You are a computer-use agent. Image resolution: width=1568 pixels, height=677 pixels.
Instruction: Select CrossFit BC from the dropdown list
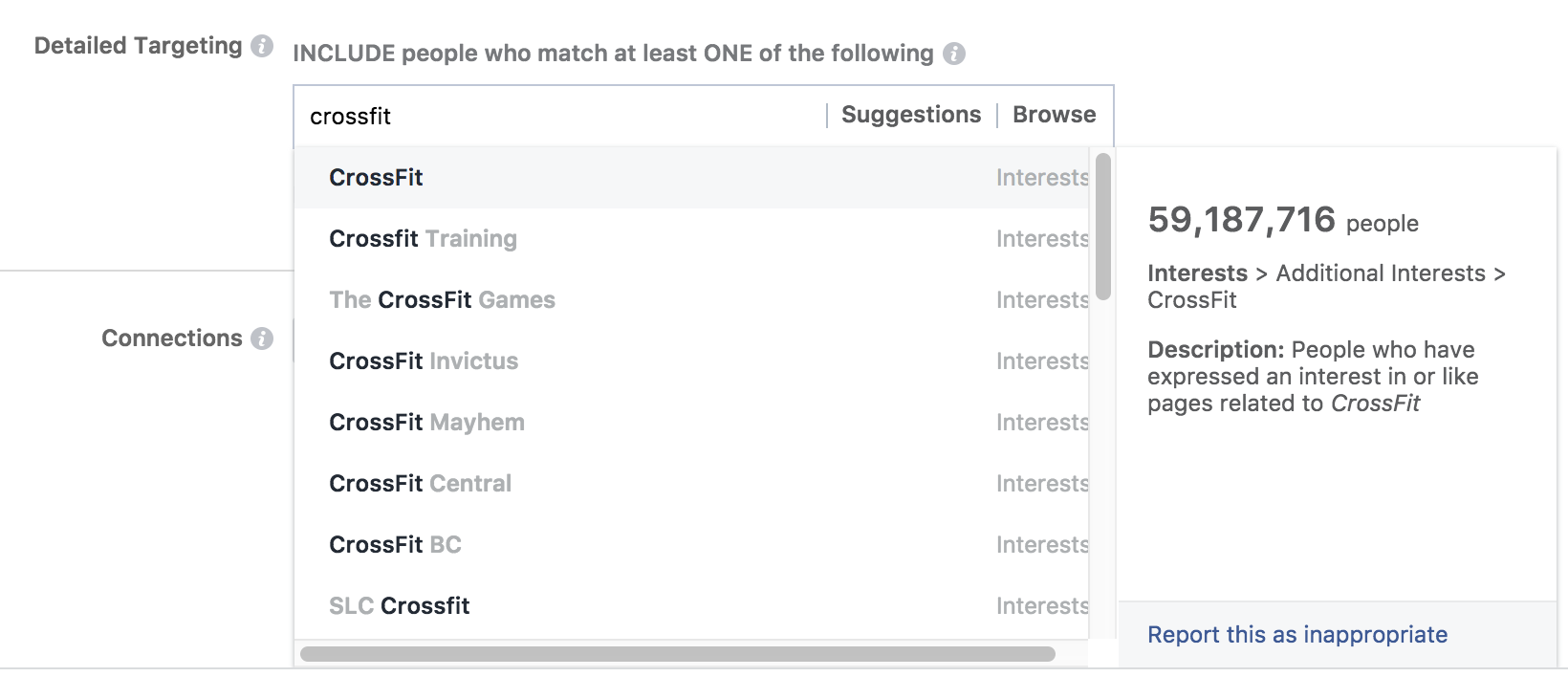pos(395,544)
